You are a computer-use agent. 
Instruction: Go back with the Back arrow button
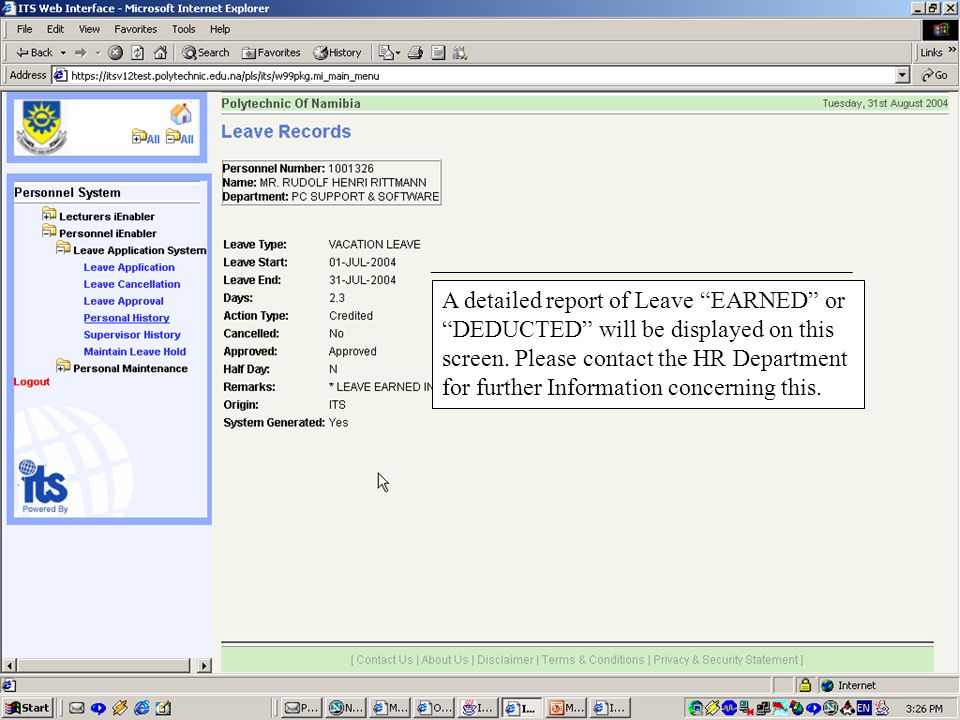(34, 53)
